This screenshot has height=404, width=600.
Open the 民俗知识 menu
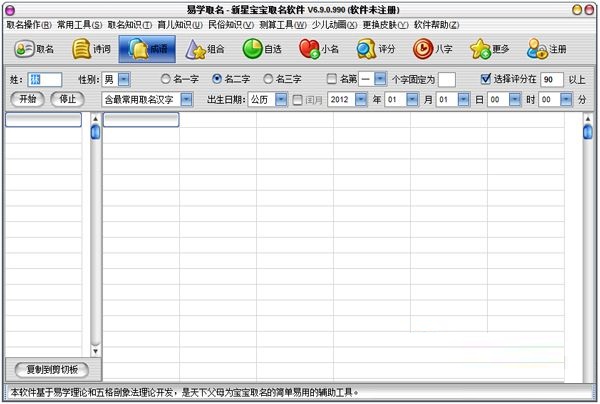click(231, 25)
